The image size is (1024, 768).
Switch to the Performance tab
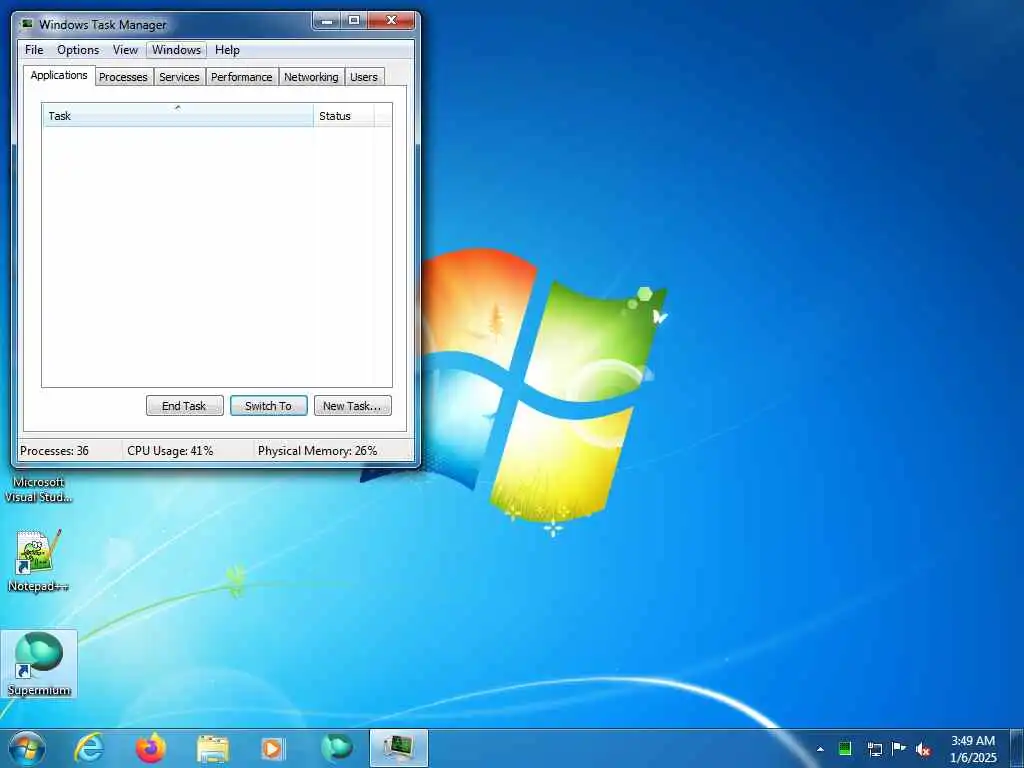(242, 77)
